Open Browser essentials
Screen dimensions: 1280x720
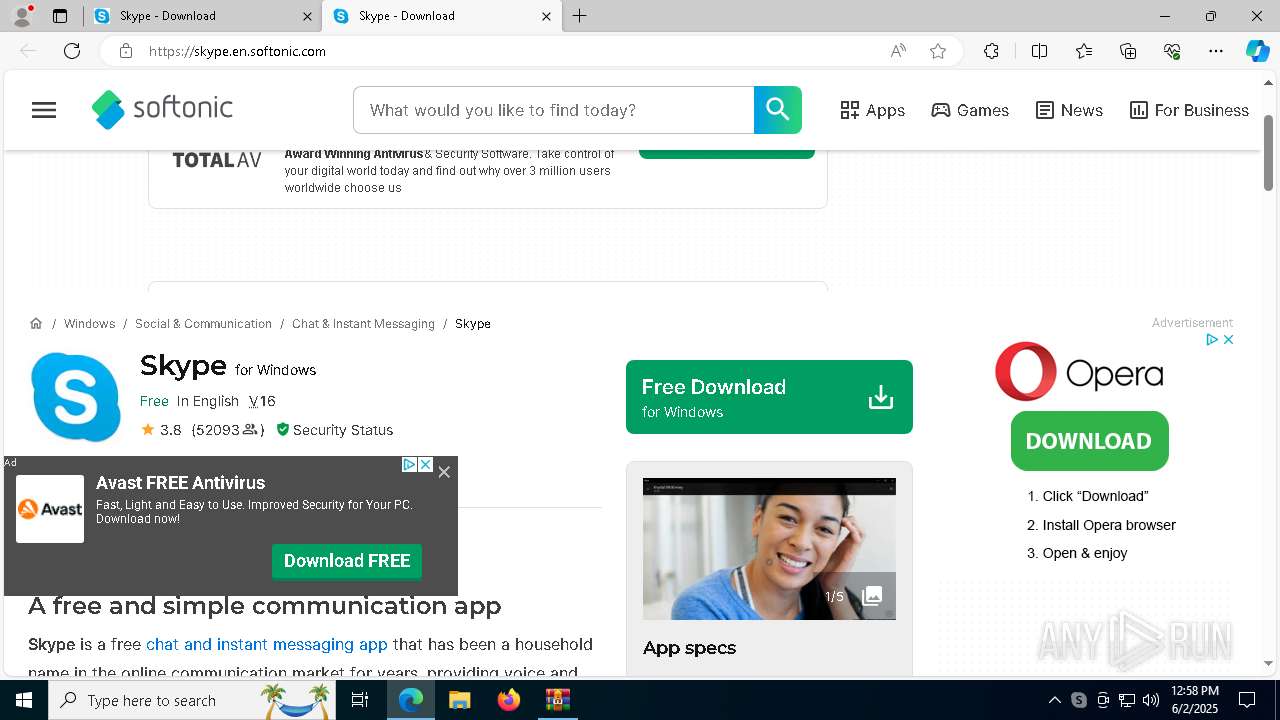[1172, 51]
